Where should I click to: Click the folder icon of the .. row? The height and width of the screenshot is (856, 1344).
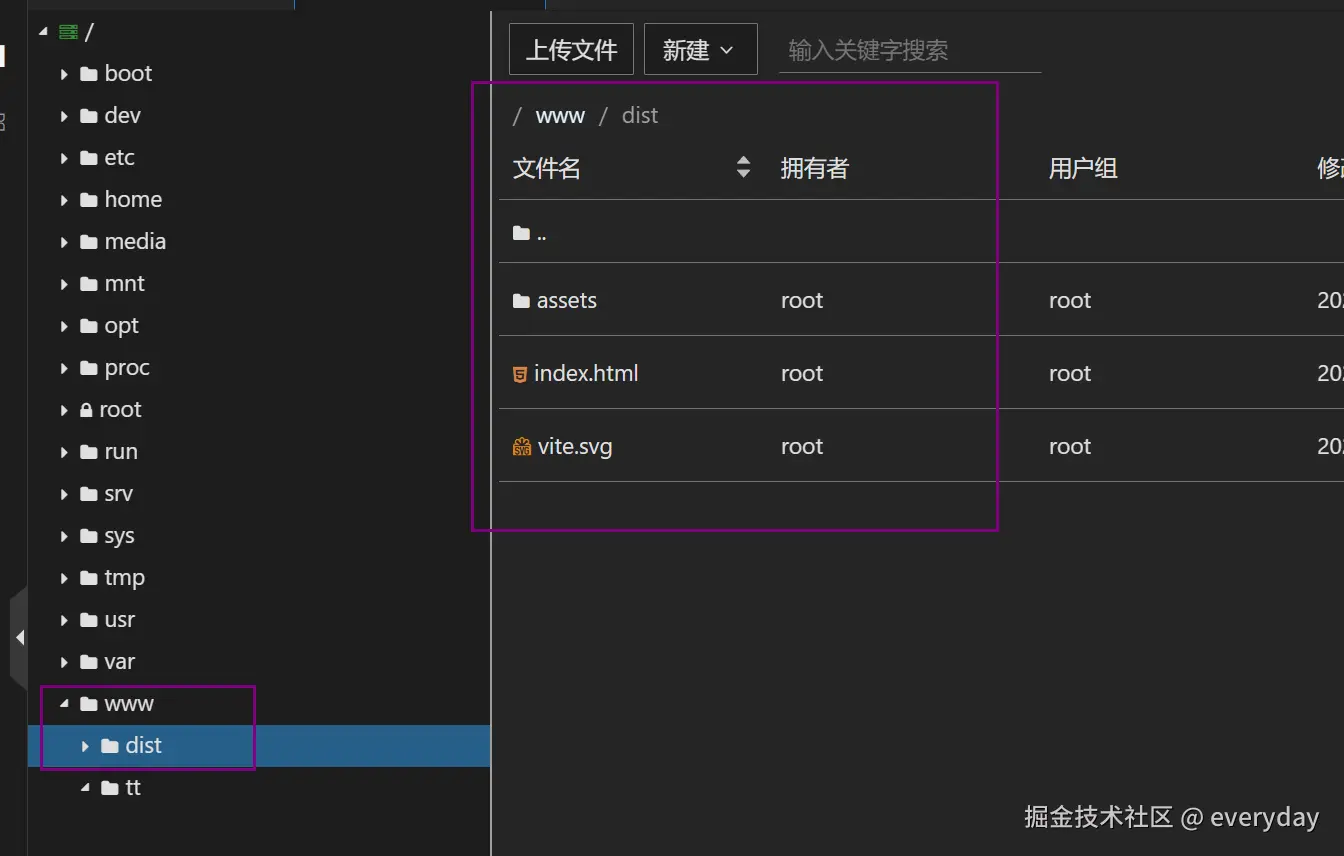pyautogui.click(x=521, y=233)
